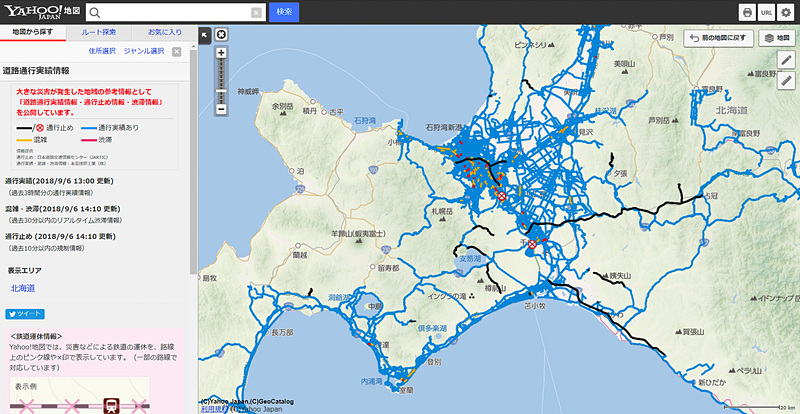Clear the search box with X
The height and width of the screenshot is (414, 800).
coord(256,13)
